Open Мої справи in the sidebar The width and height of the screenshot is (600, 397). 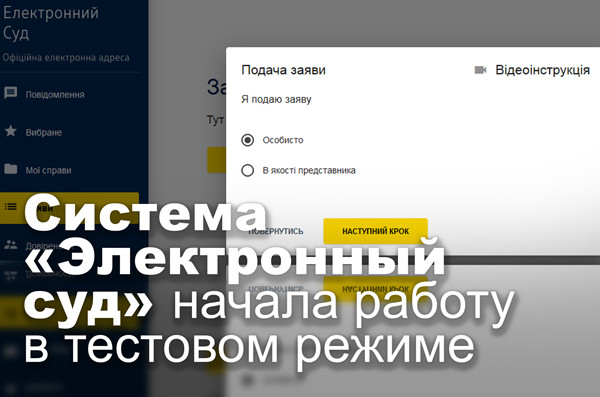point(49,170)
